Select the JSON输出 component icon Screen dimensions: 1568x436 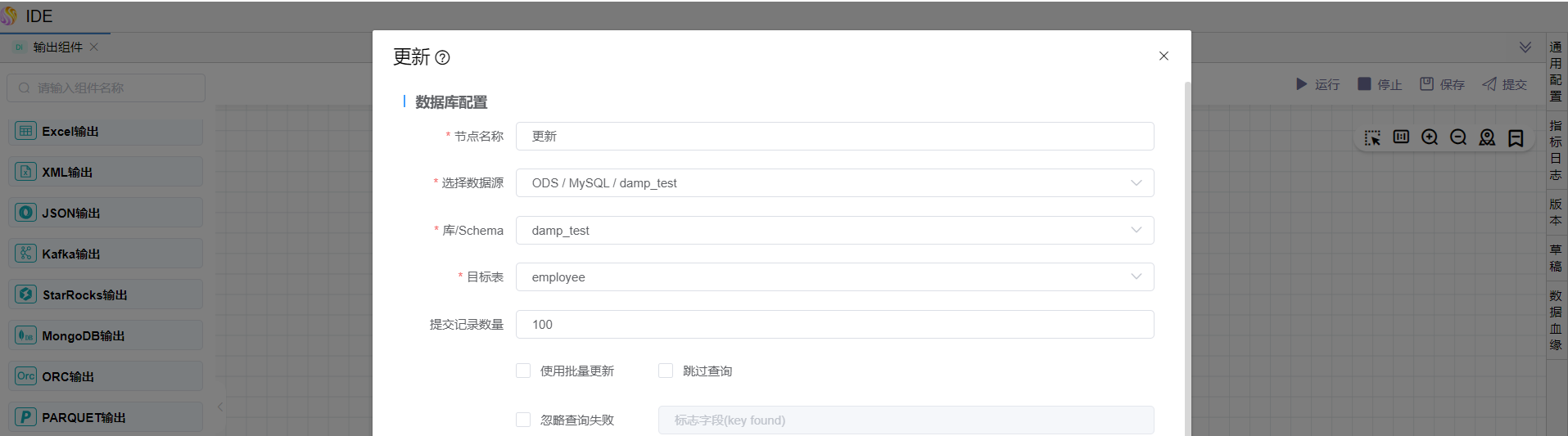[x=25, y=213]
